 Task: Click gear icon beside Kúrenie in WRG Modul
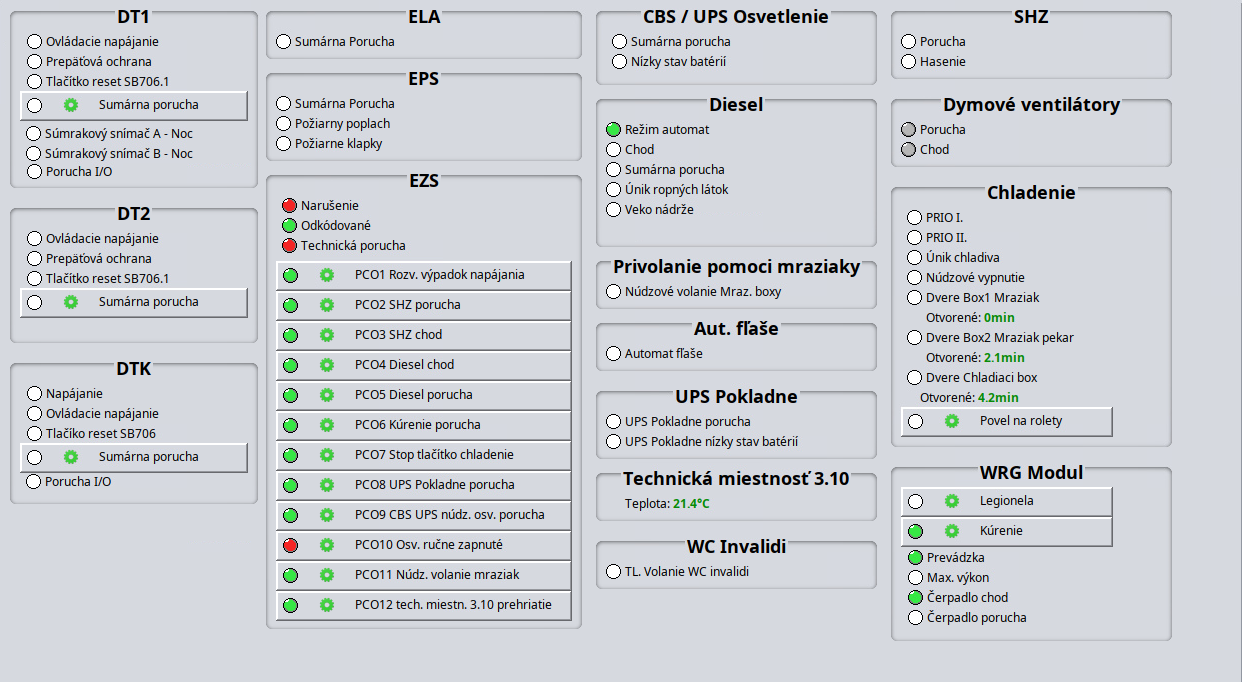952,531
